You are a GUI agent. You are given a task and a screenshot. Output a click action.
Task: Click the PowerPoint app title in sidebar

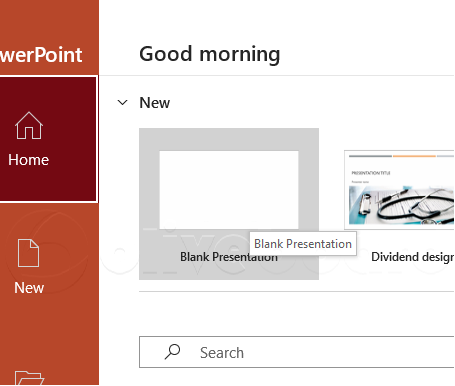[41, 55]
